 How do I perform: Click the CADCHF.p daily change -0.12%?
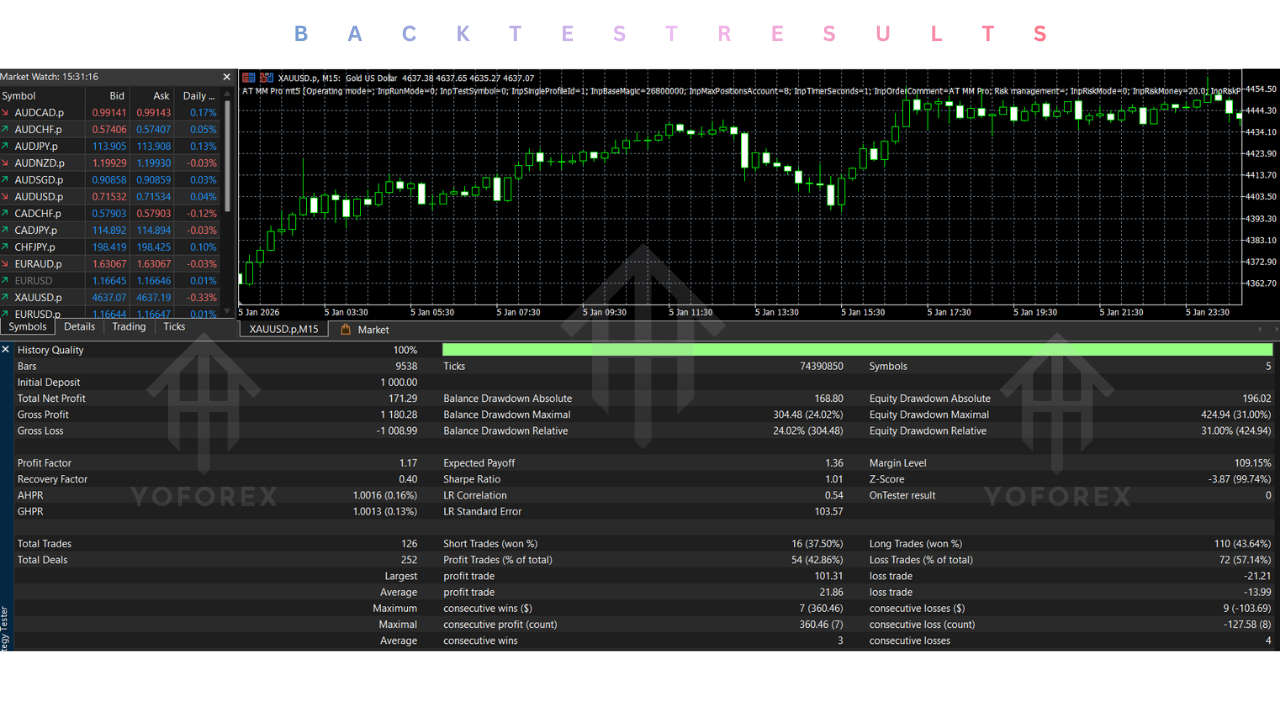tap(202, 213)
